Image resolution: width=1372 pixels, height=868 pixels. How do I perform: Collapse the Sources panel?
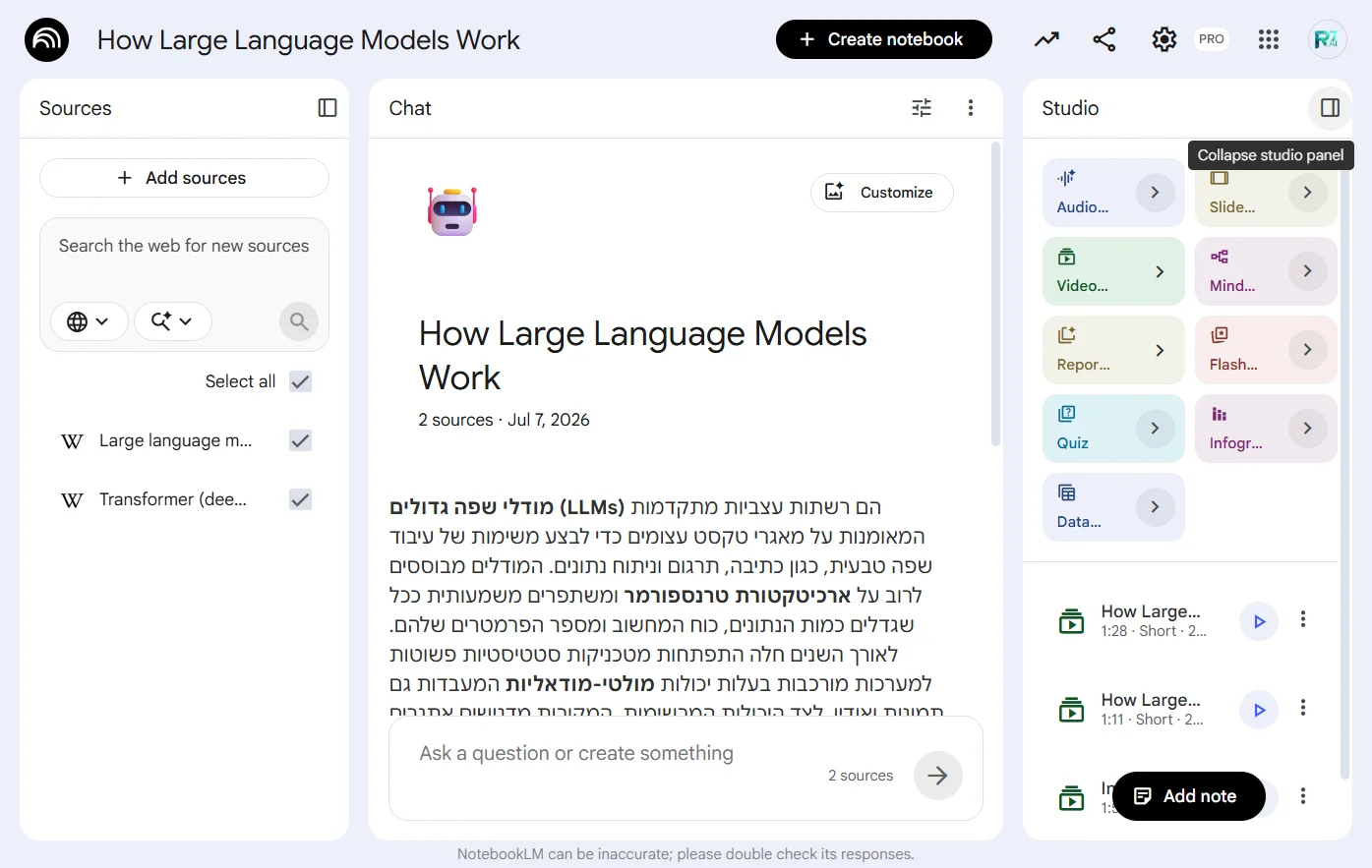point(328,108)
